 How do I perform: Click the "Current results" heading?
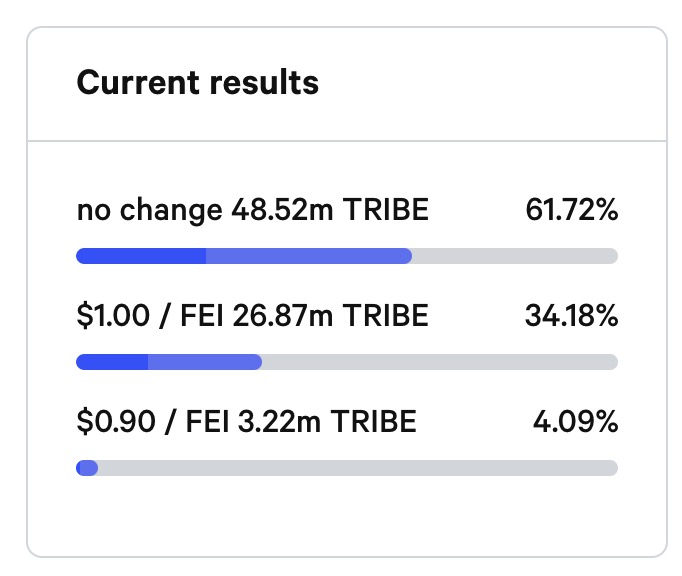pyautogui.click(x=197, y=82)
